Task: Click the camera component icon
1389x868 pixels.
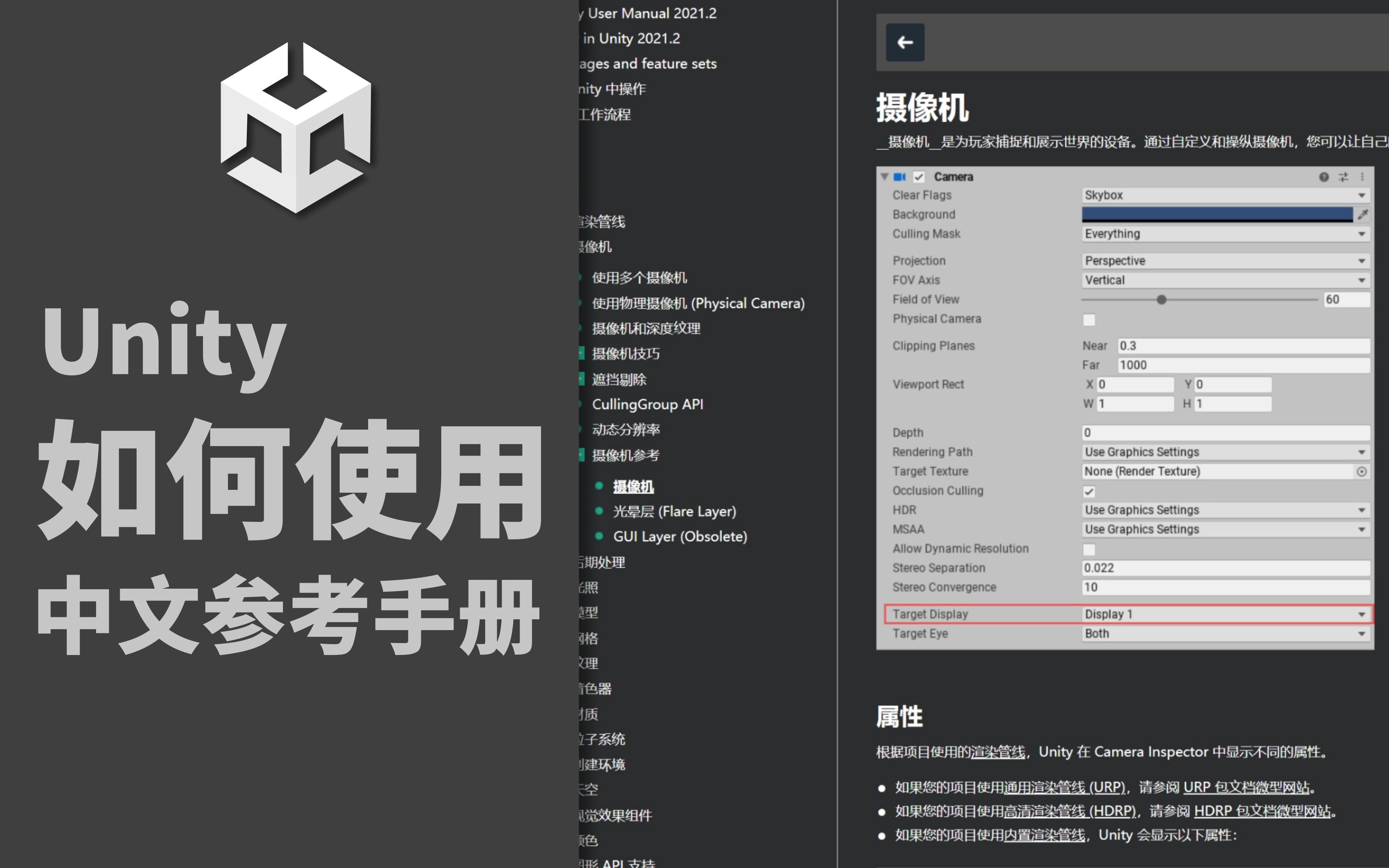Action: pyautogui.click(x=899, y=177)
